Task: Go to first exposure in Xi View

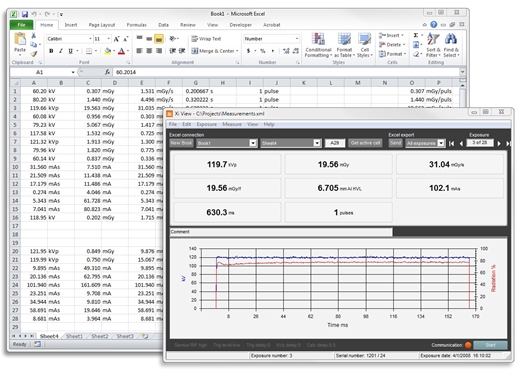Action: (452, 143)
